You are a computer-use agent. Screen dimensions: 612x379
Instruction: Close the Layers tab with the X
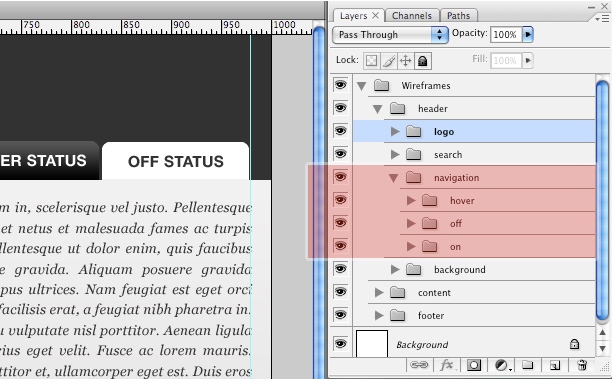[375, 15]
